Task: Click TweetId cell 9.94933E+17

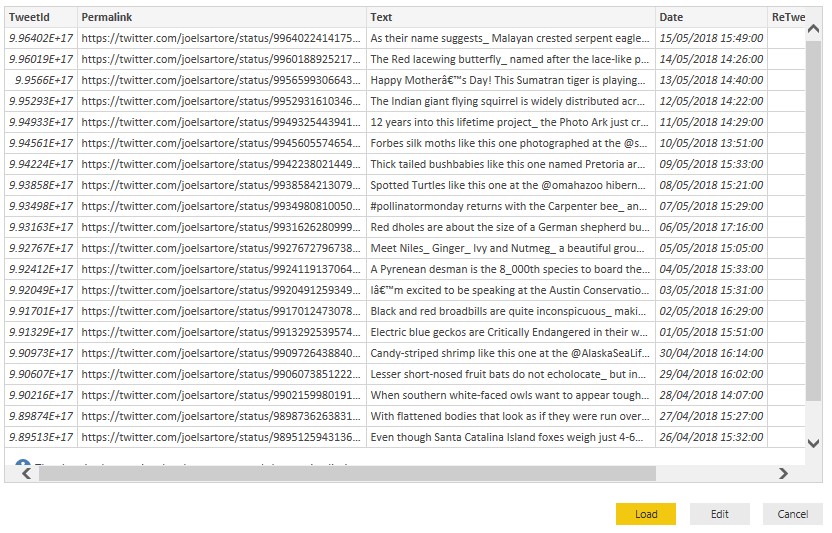Action: (x=41, y=122)
